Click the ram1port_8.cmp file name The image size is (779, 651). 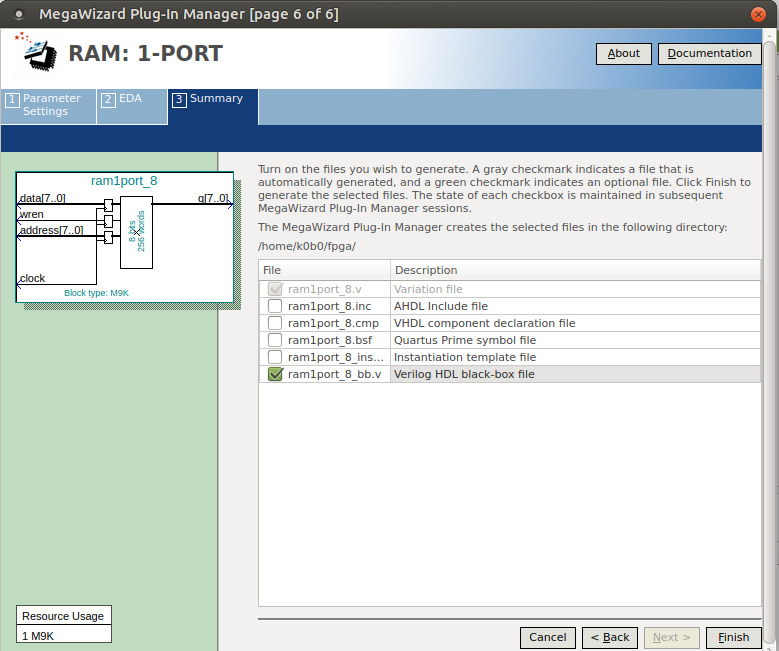point(333,323)
